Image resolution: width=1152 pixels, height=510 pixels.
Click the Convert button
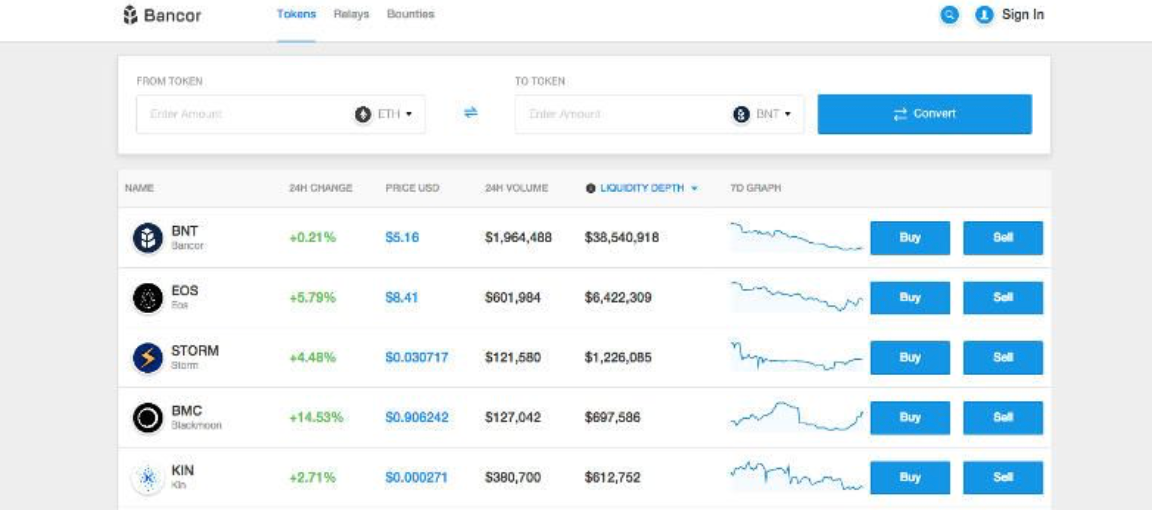(924, 114)
